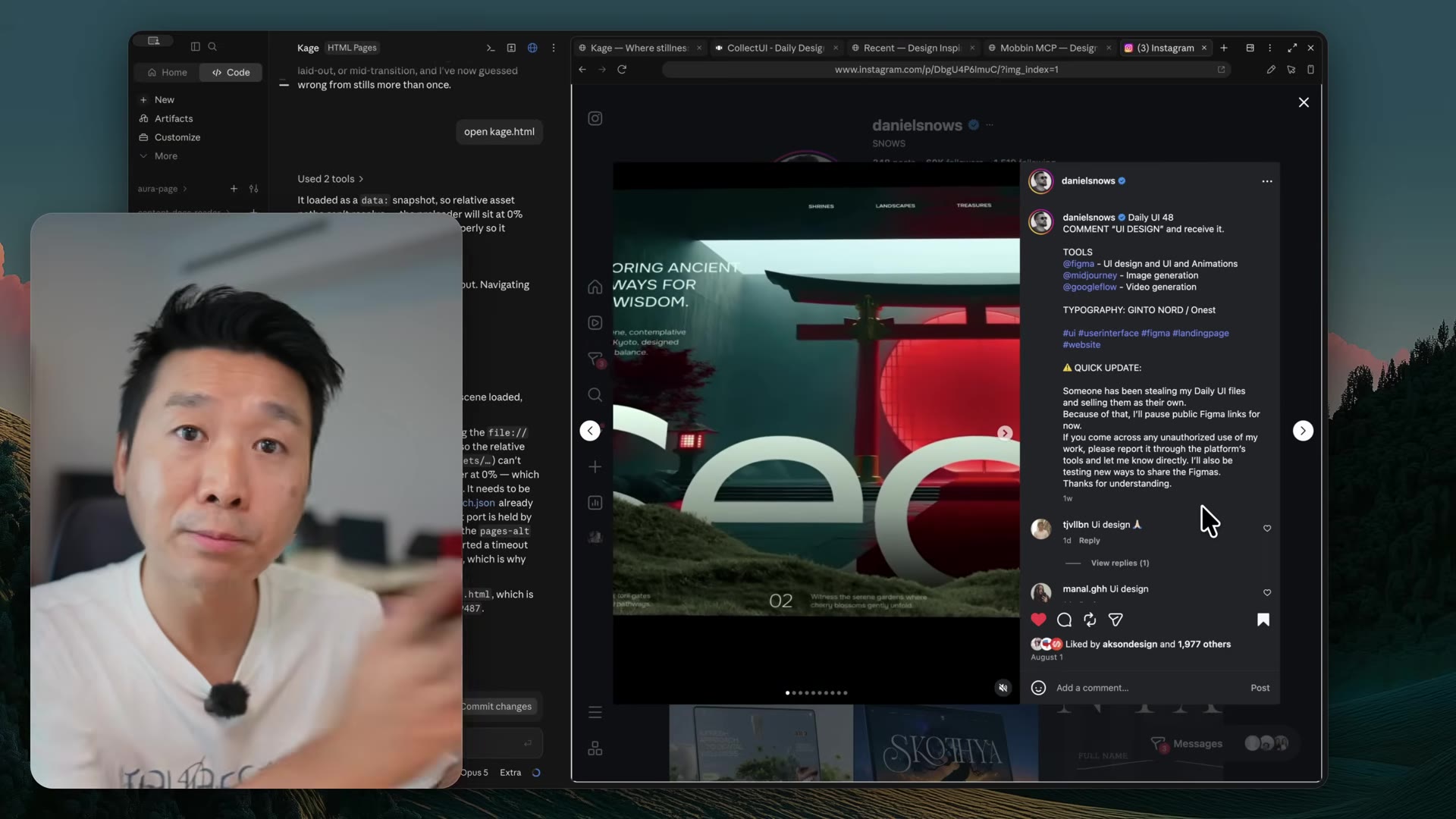Select the Home tab in sidebar
Viewport: 1456px width, 819px height.
[x=168, y=73]
